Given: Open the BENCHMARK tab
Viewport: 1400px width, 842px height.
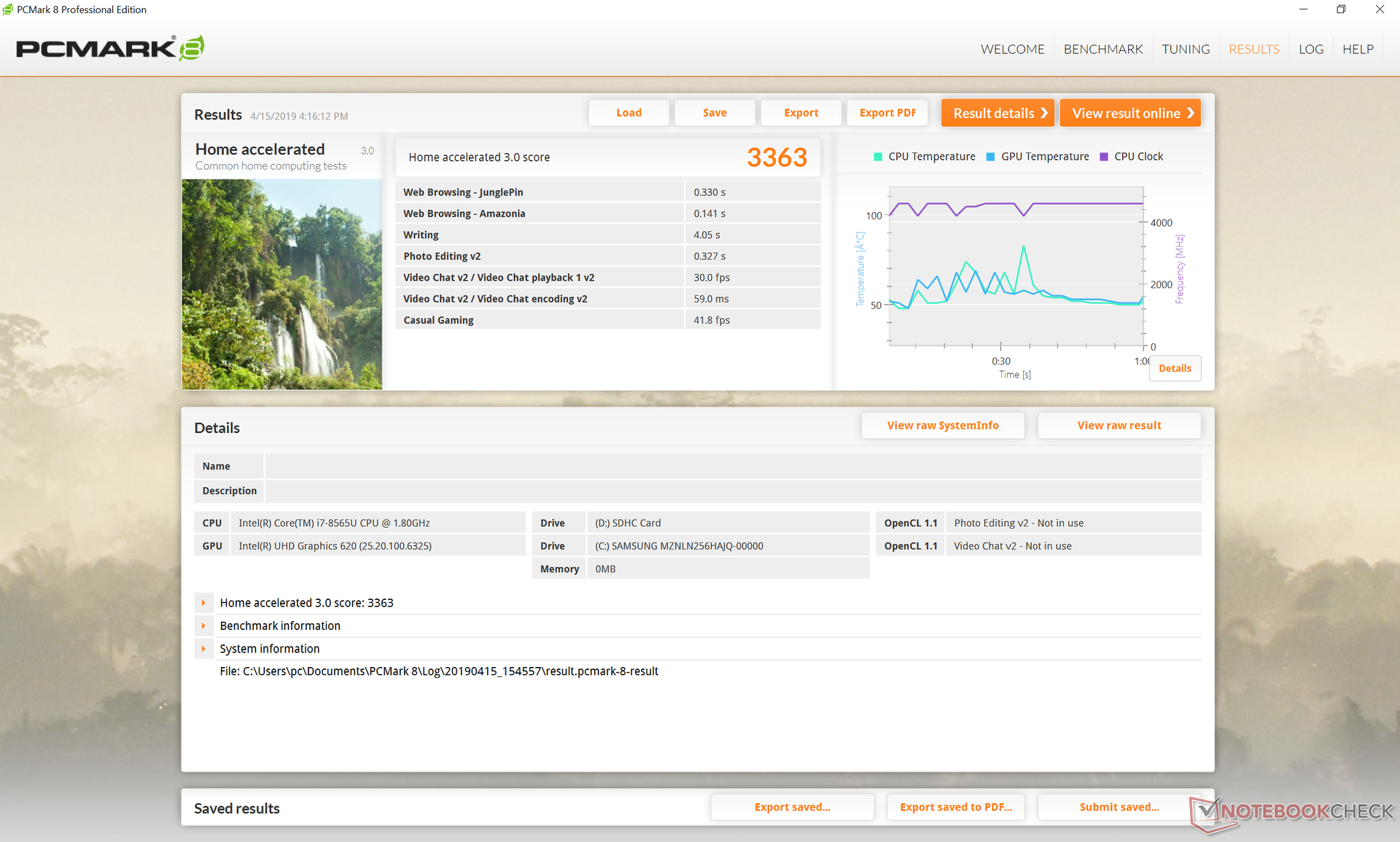Looking at the screenshot, I should tap(1102, 49).
